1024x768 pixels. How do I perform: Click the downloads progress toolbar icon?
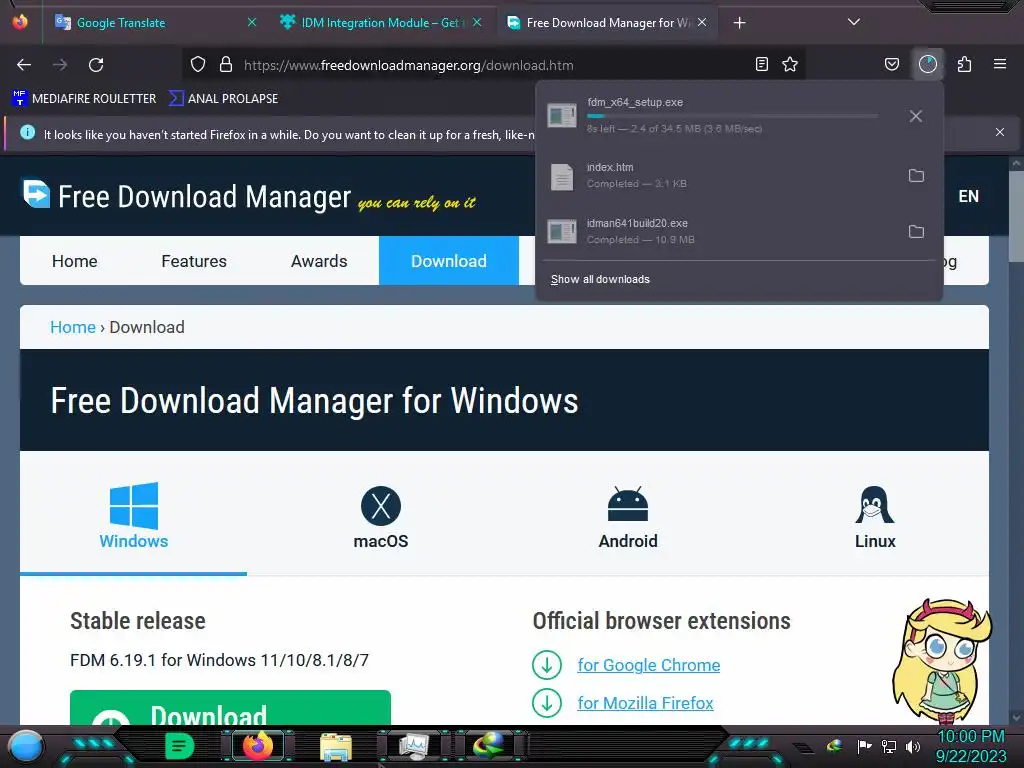(x=927, y=64)
